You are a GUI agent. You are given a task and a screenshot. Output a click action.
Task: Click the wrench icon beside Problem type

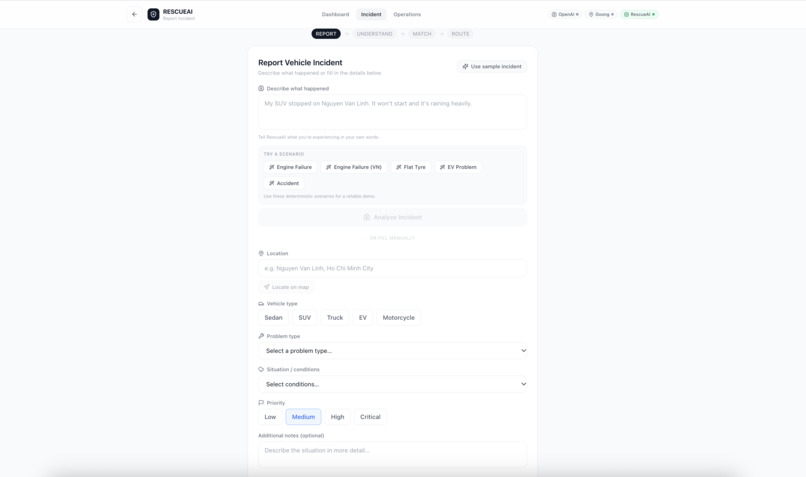click(x=261, y=336)
